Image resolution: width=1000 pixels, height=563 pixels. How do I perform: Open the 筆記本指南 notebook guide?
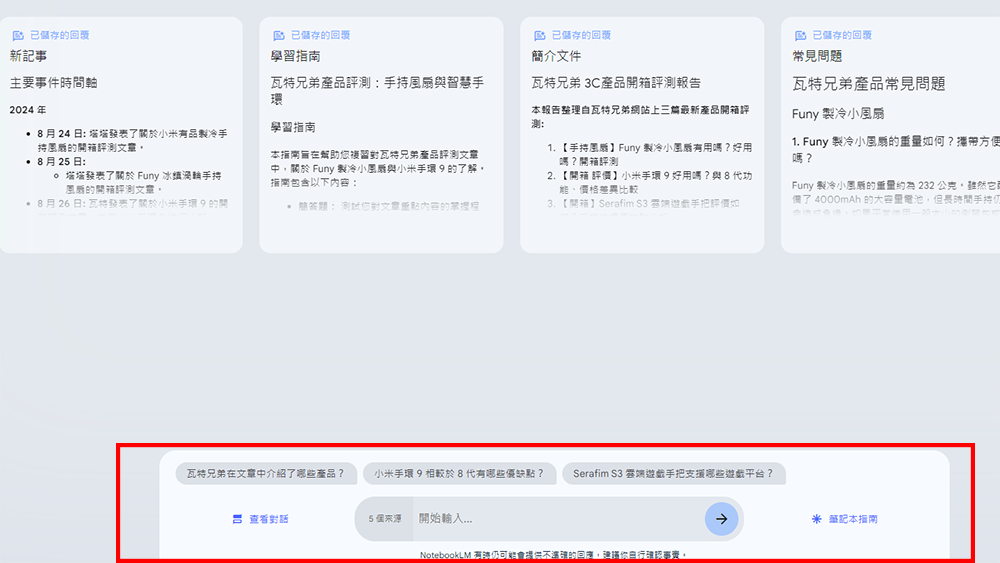pyautogui.click(x=845, y=519)
